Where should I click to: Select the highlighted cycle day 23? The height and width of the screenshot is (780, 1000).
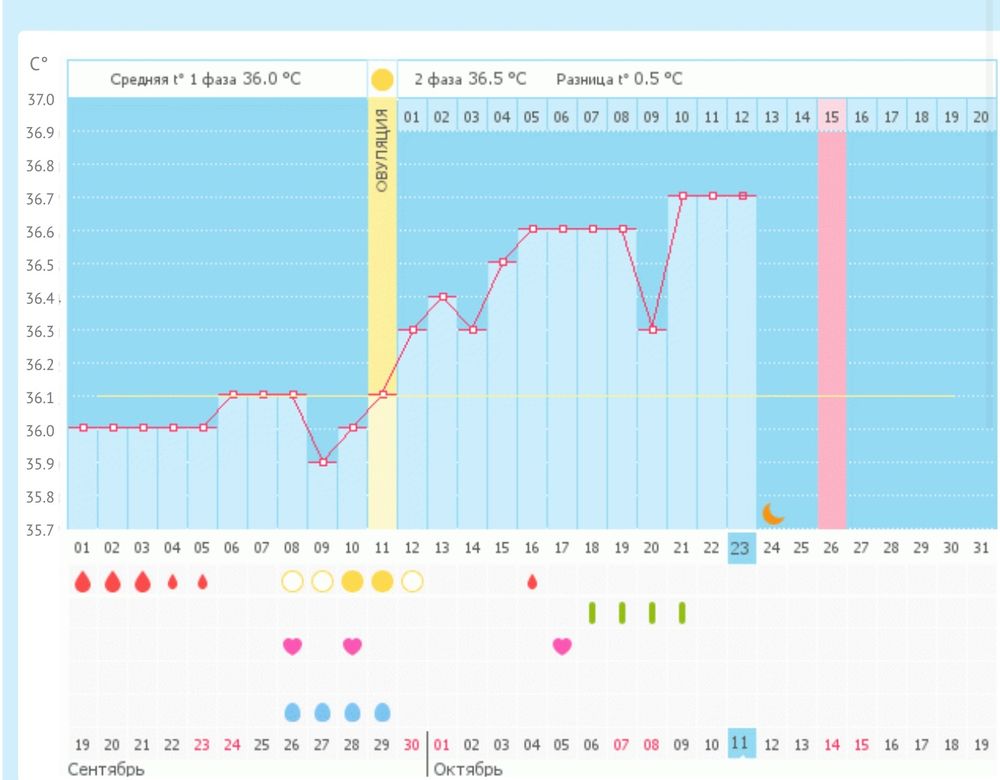[741, 547]
